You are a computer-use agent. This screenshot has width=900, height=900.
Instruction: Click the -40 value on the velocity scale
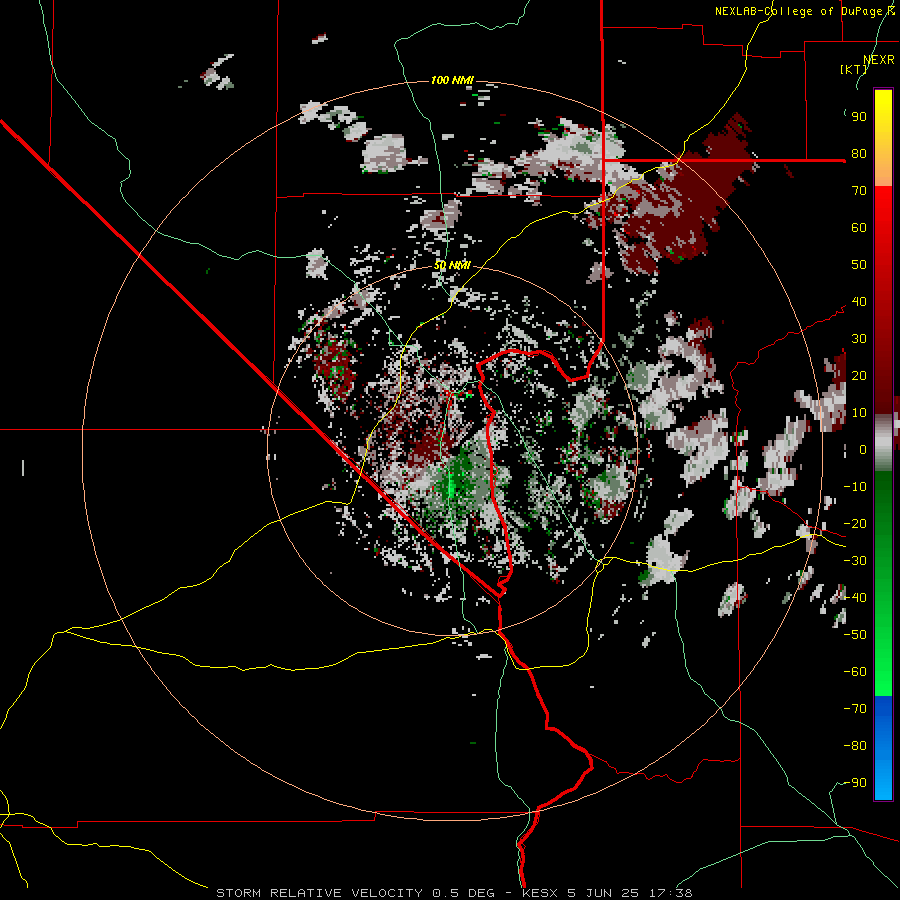(x=855, y=598)
